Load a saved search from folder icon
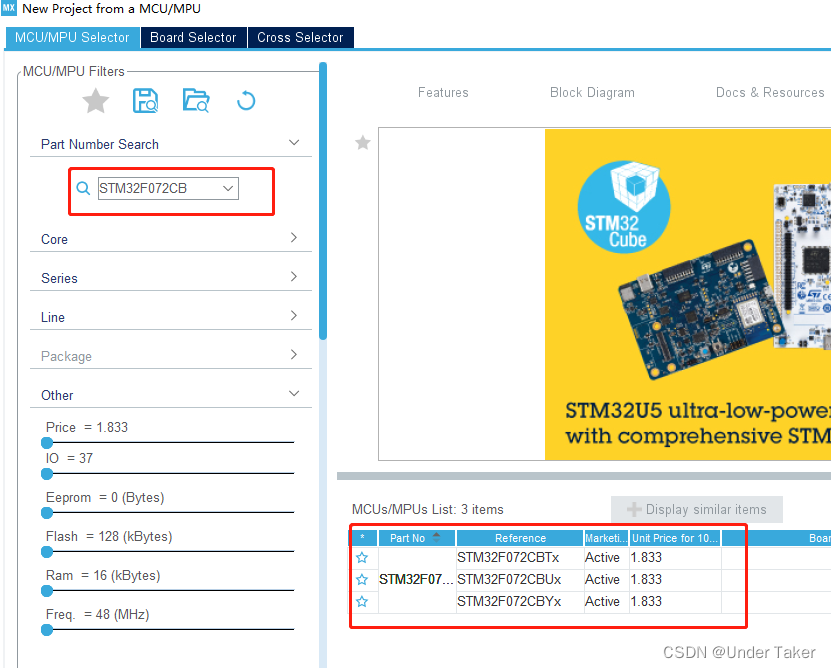Screen dimensions: 831x668 pyautogui.click(x=196, y=100)
